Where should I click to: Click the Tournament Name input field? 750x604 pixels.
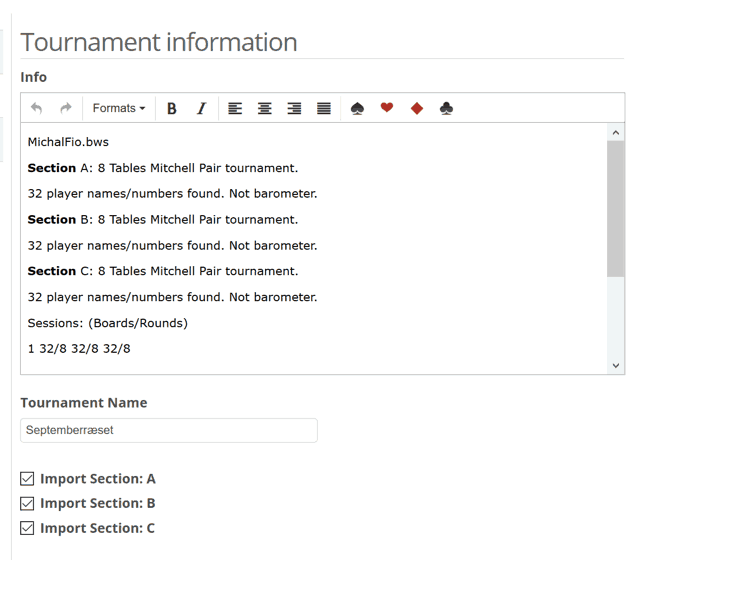[169, 430]
